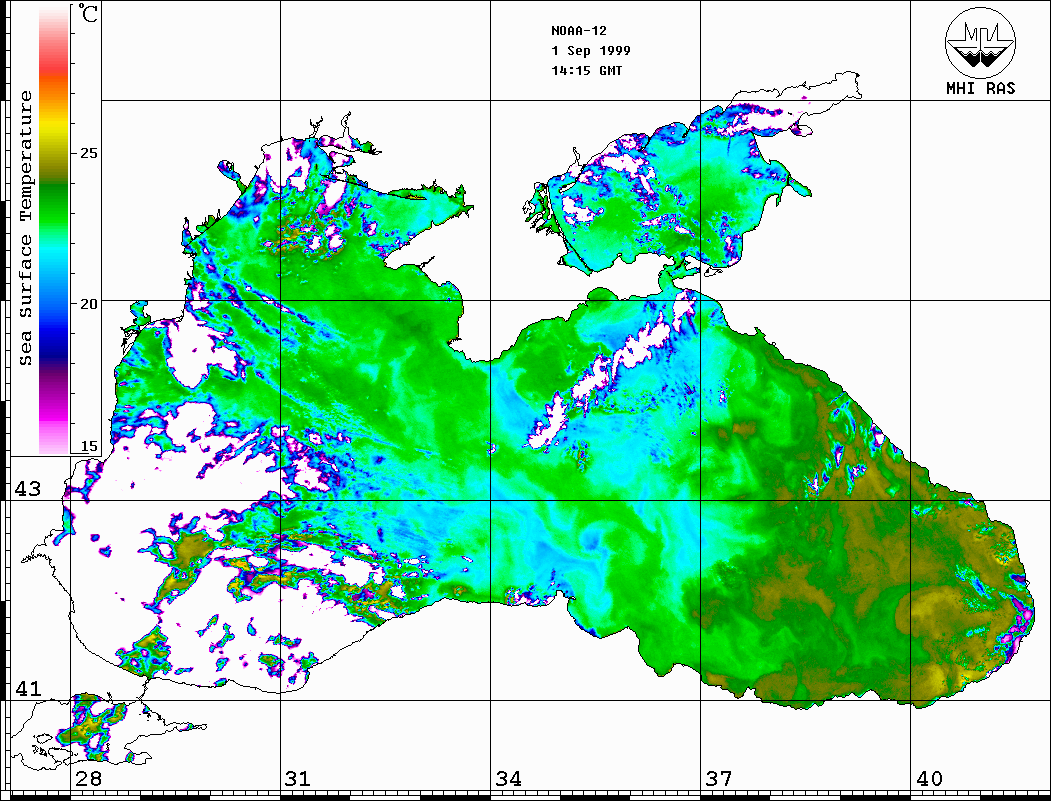Screen dimensions: 1051x801
Task: Select the 'NOAA-12' satellite label
Action: 578,31
